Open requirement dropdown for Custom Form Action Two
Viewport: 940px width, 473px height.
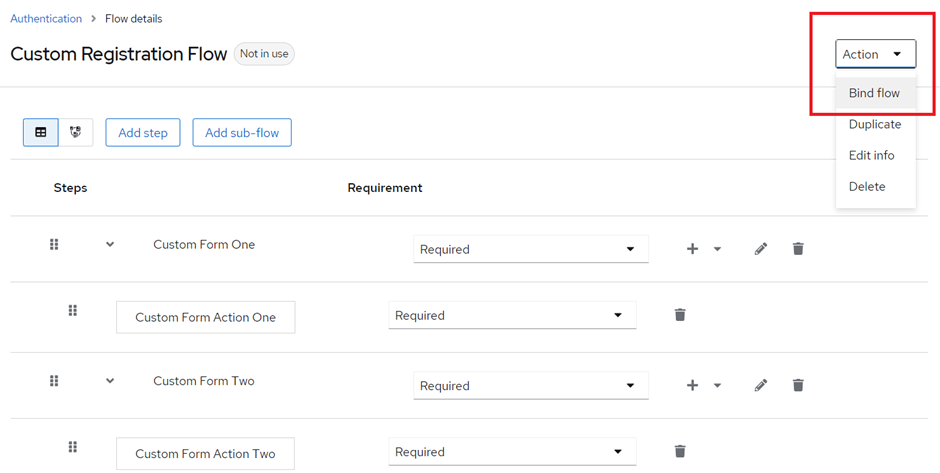pyautogui.click(x=512, y=452)
